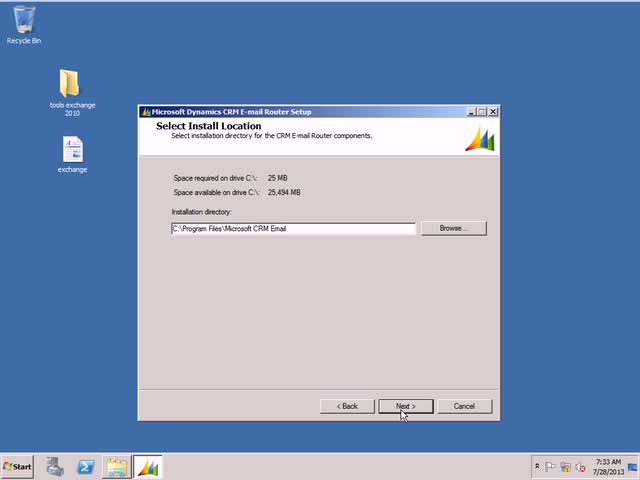Open Windows Explorer from the taskbar
This screenshot has height=480, width=640.
(x=117, y=467)
